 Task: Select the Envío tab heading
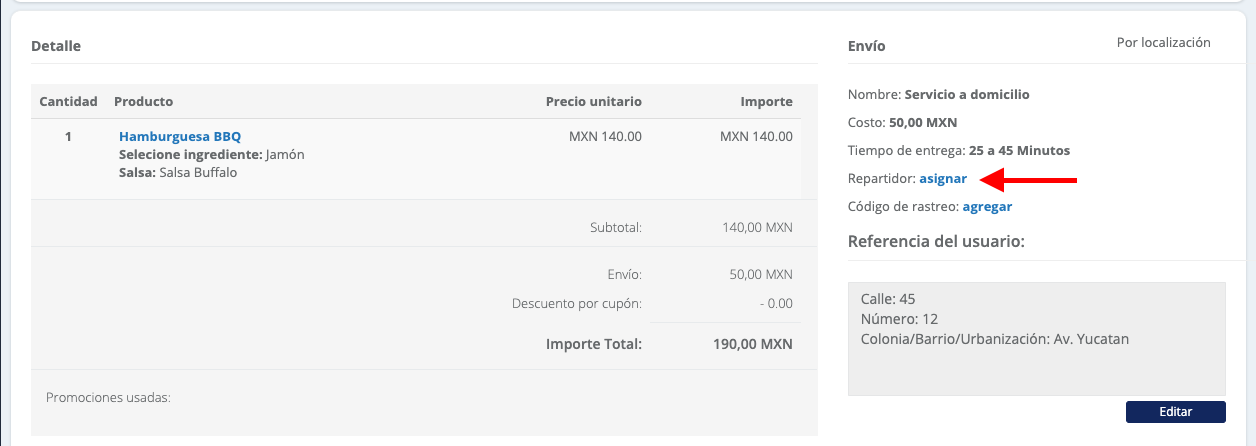pyautogui.click(x=866, y=46)
